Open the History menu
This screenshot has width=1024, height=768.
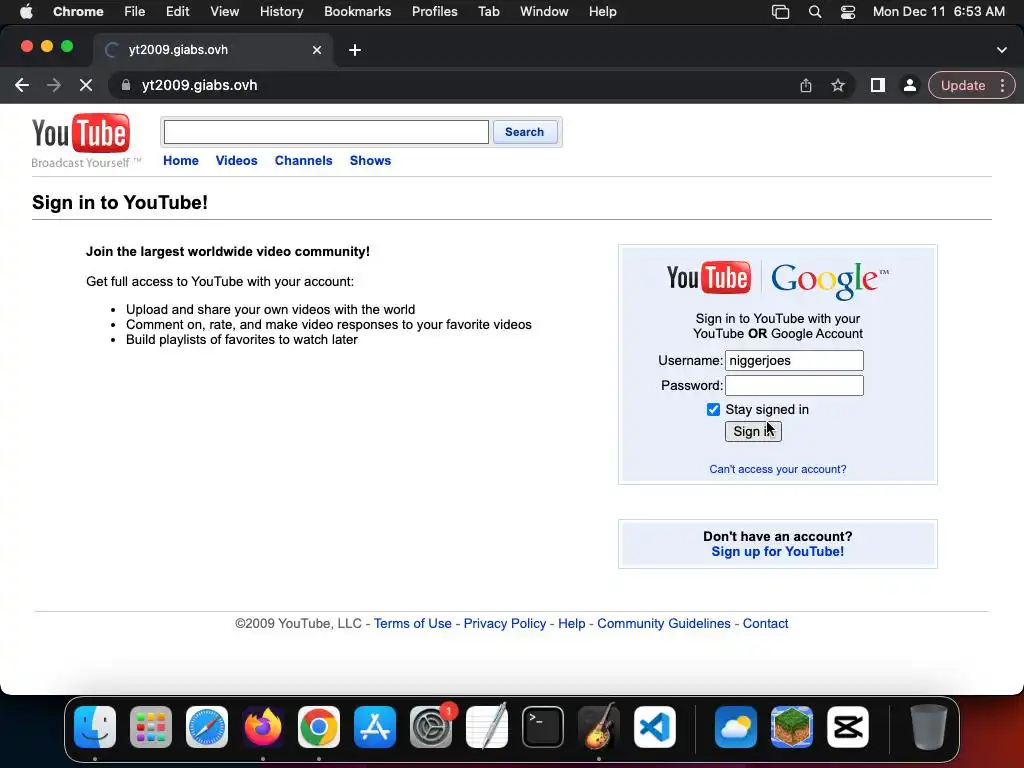(281, 12)
